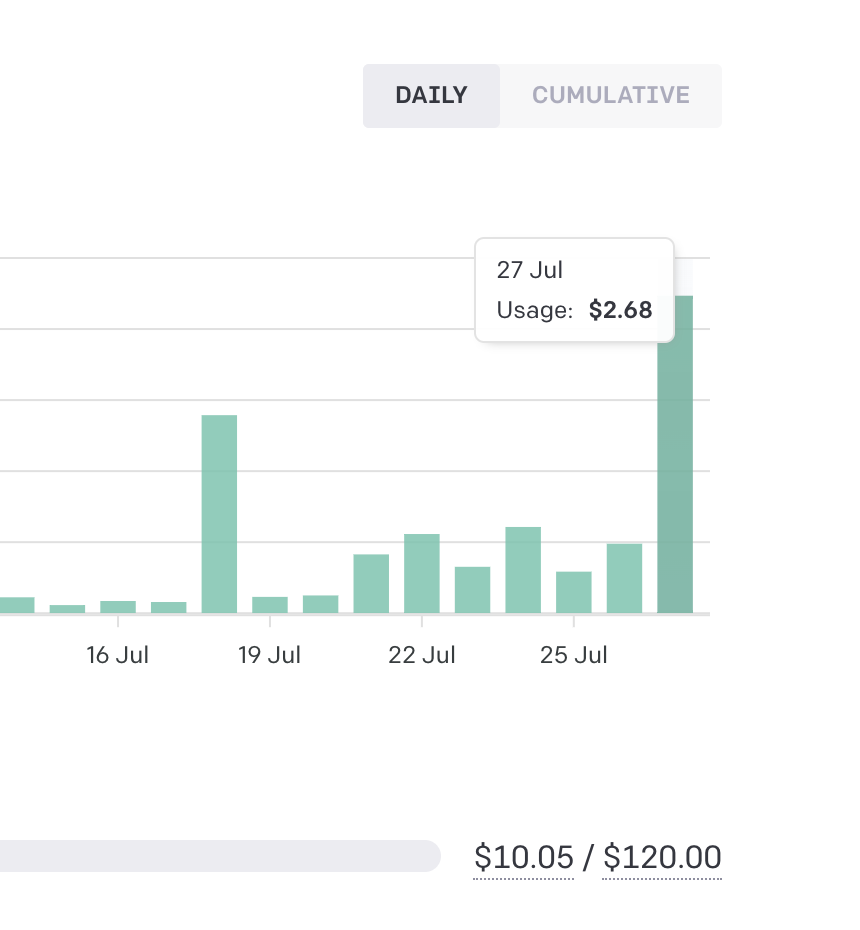
Task: Click the $120.00 usage limit amount
Action: 662,858
